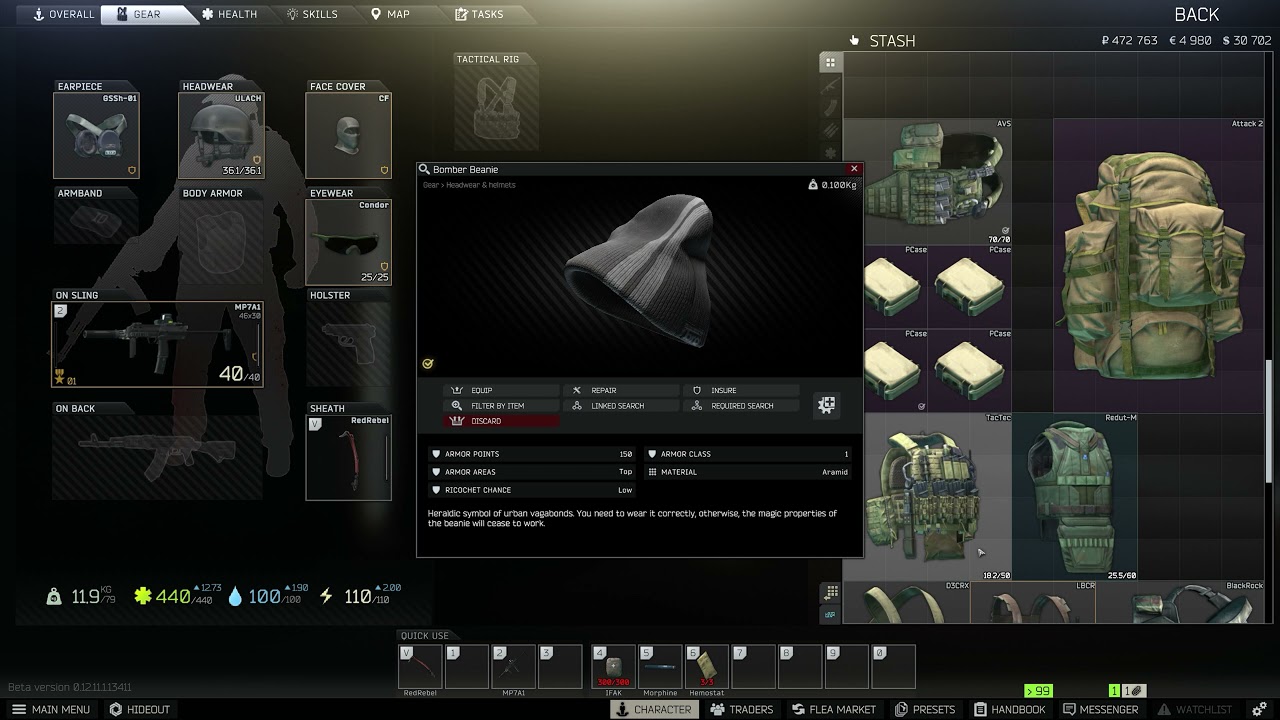Go to the Hideout
Image resolution: width=1280 pixels, height=720 pixels.
[140, 709]
